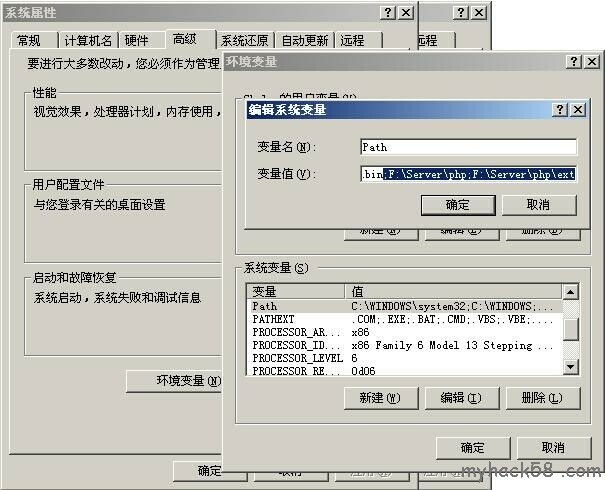Select the 硬件 (Hardware) tab
The height and width of the screenshot is (490, 605).
point(138,41)
